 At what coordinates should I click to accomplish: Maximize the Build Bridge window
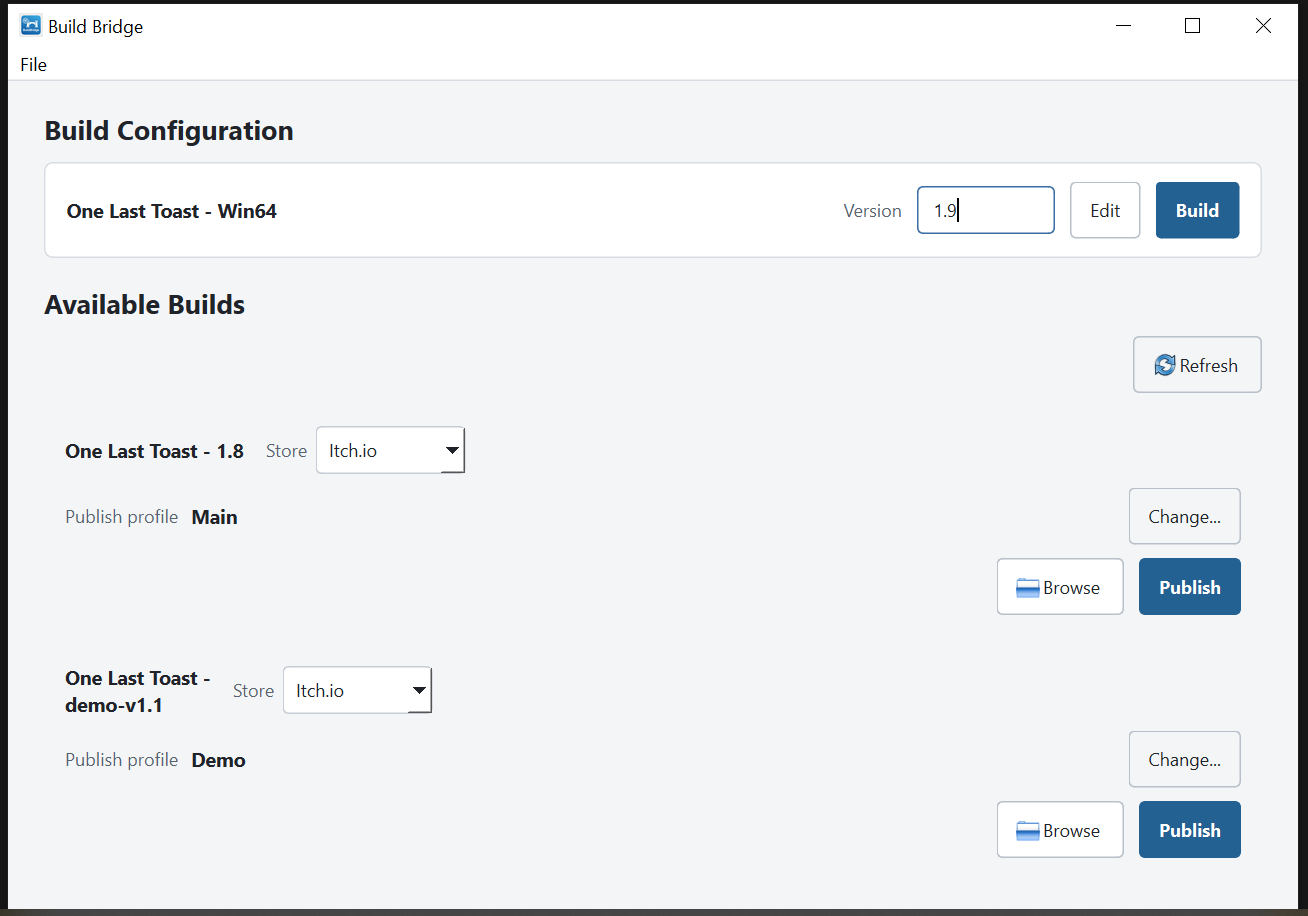(1192, 26)
